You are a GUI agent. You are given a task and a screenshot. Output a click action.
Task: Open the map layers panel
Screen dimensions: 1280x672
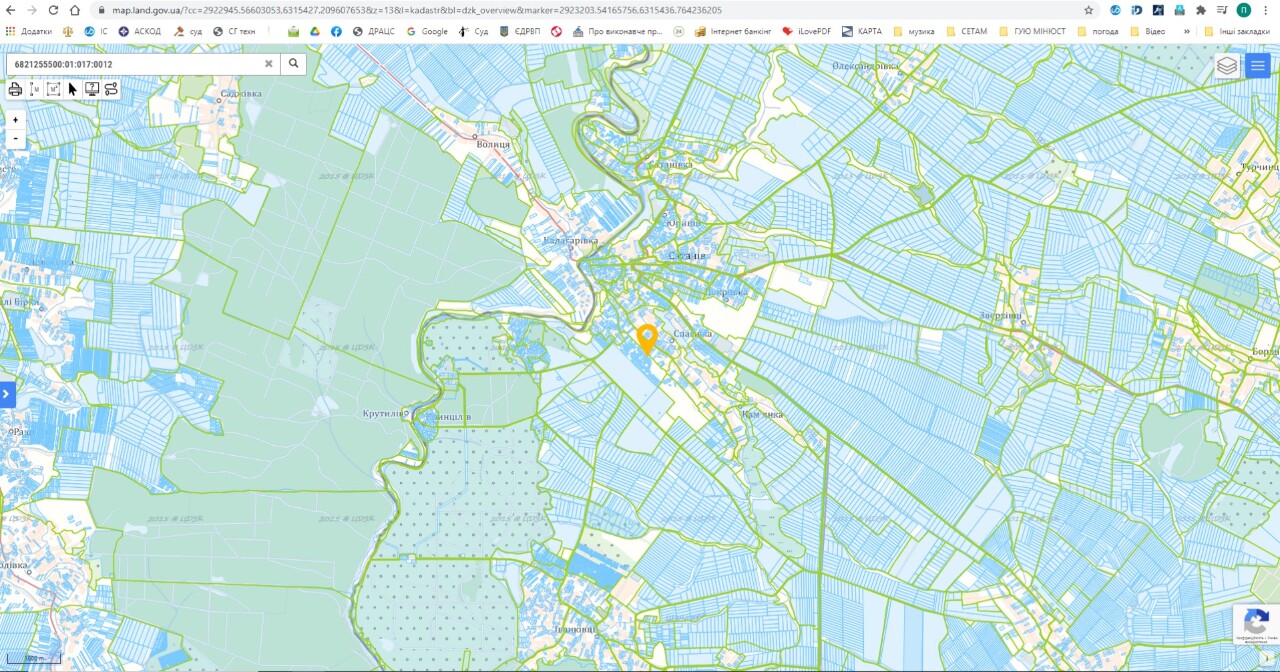click(1227, 66)
